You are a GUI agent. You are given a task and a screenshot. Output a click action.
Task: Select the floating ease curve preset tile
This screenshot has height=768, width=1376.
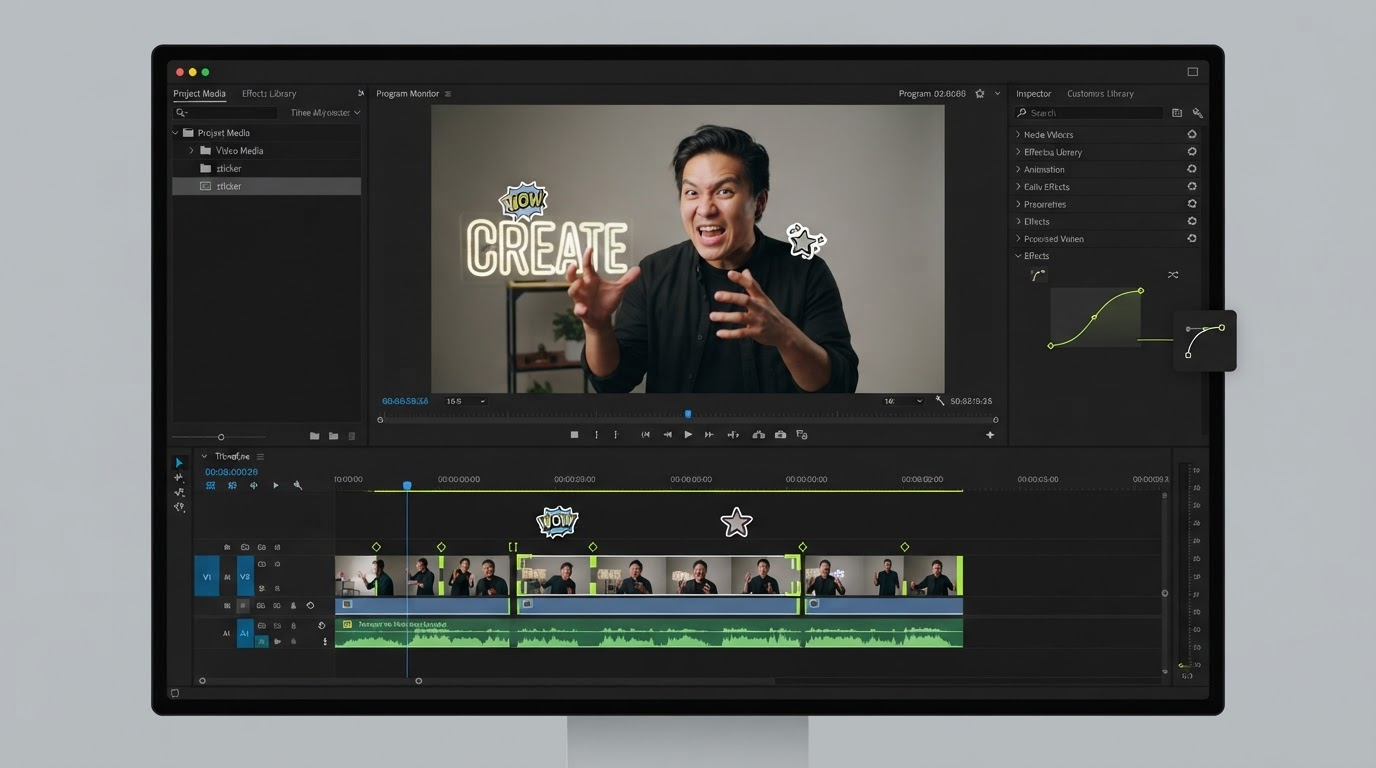point(1204,341)
